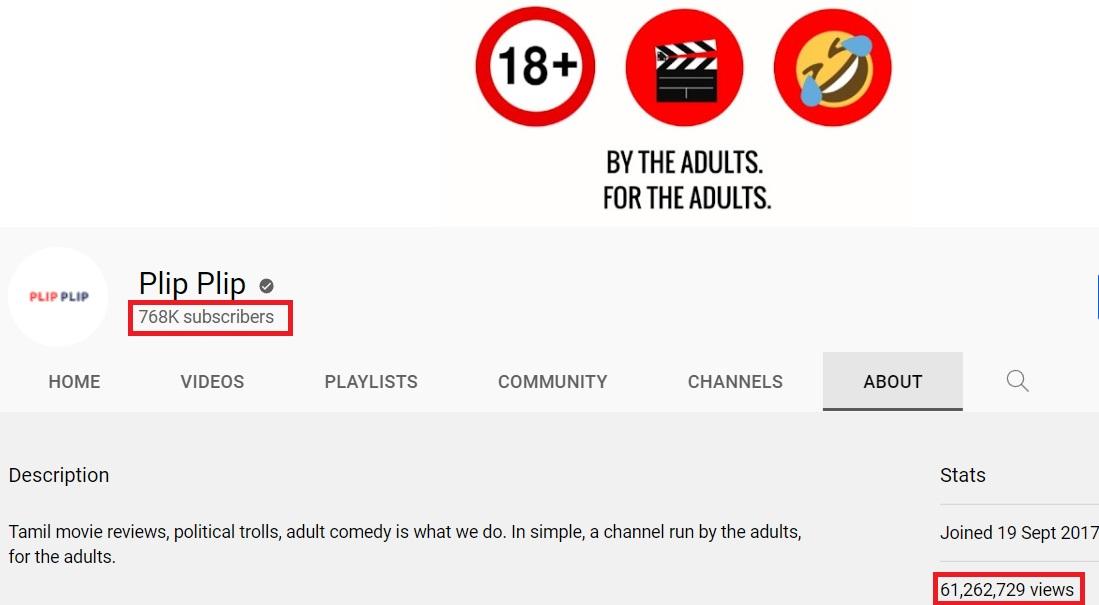This screenshot has width=1099, height=605.
Task: Click the laughing emoji icon in banner
Action: pos(833,67)
